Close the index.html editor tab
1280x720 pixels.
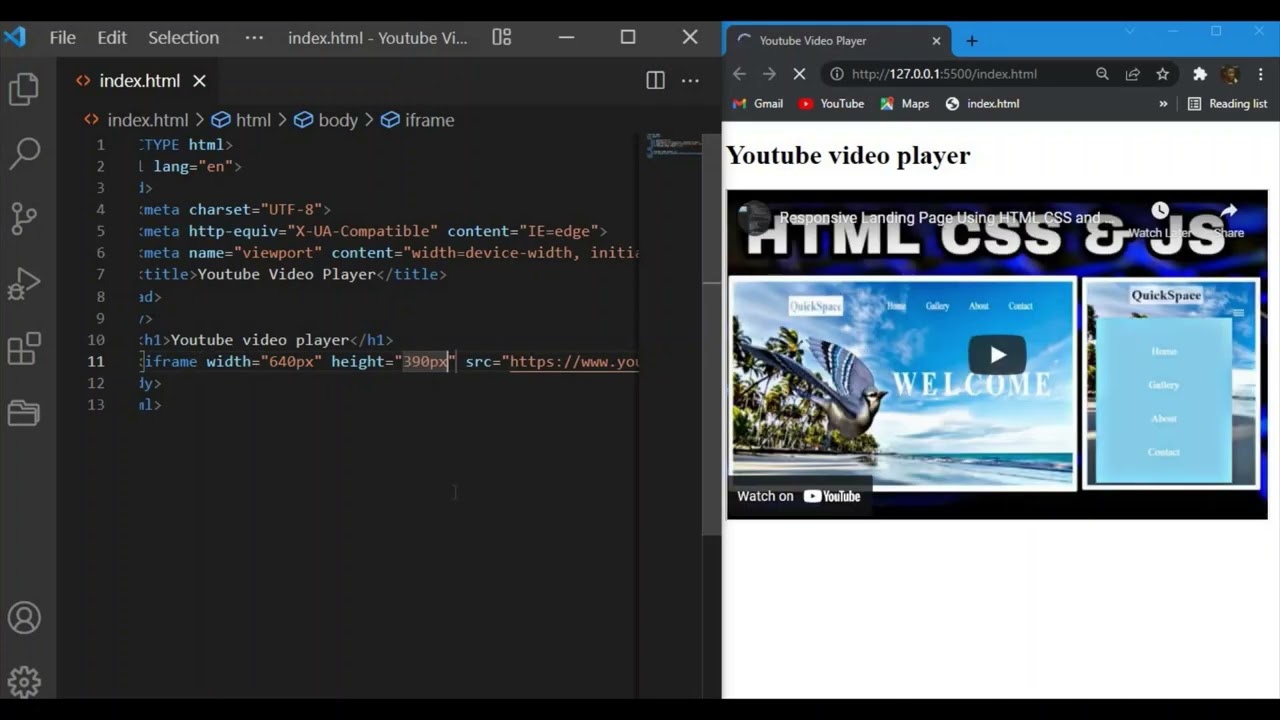pos(199,80)
